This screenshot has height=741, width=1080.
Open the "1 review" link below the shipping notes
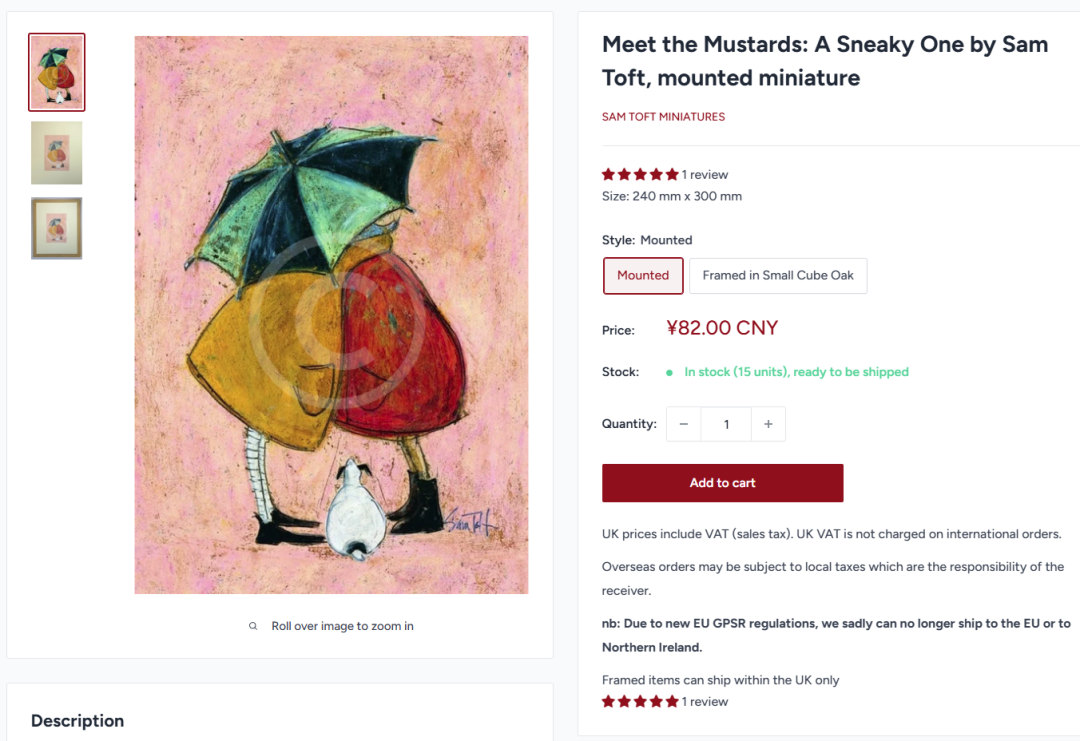coord(705,702)
